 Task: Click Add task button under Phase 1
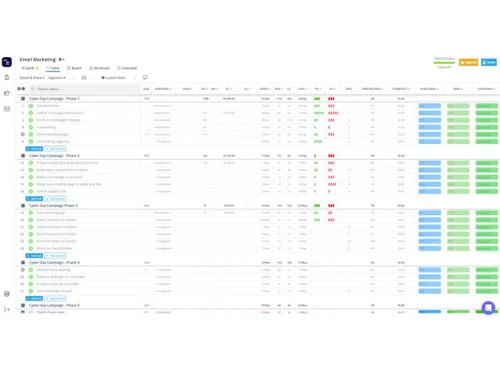tap(34, 149)
